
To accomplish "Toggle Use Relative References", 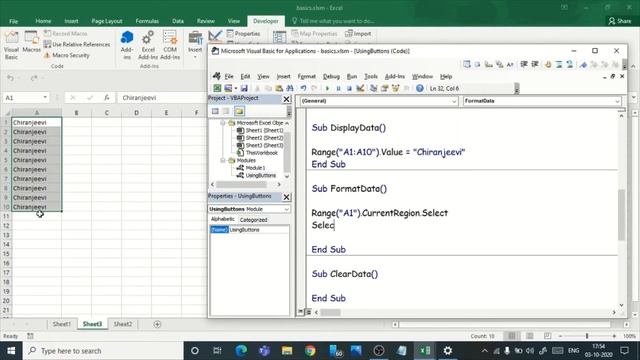I will (x=77, y=44).
